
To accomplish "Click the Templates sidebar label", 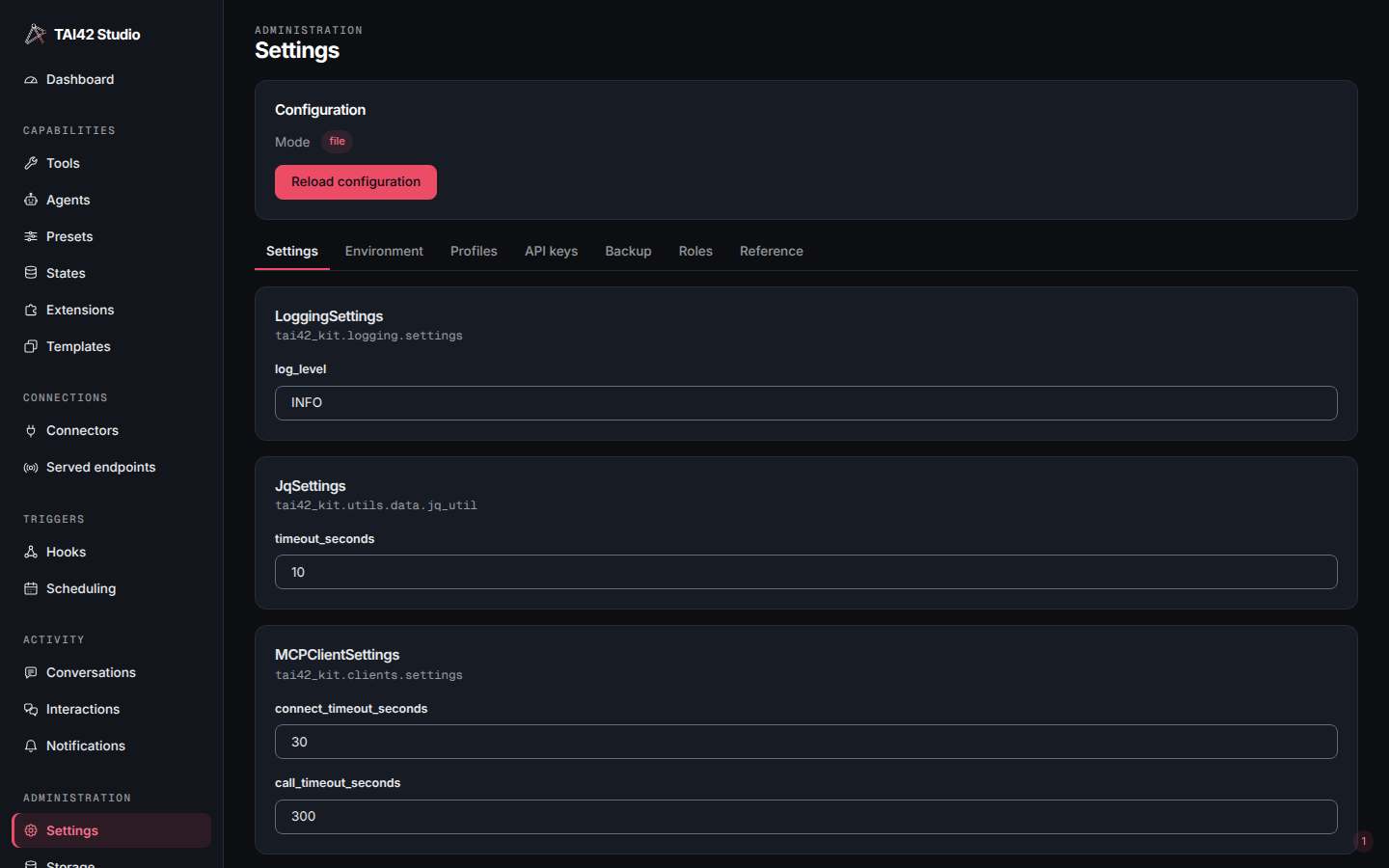I will pos(78,347).
